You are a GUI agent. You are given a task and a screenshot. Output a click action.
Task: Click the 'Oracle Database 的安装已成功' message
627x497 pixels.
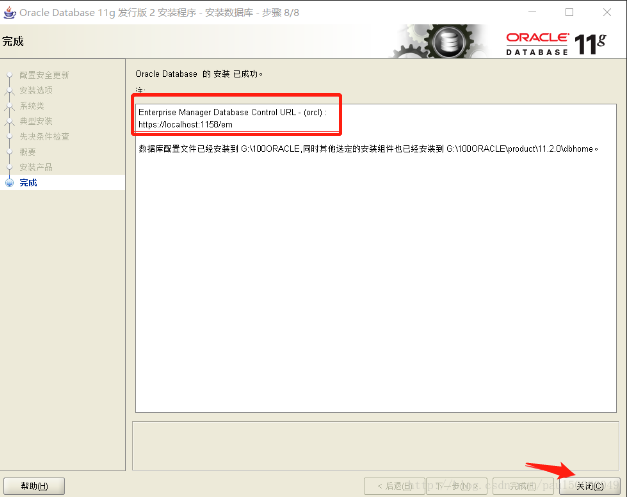[x=199, y=74]
